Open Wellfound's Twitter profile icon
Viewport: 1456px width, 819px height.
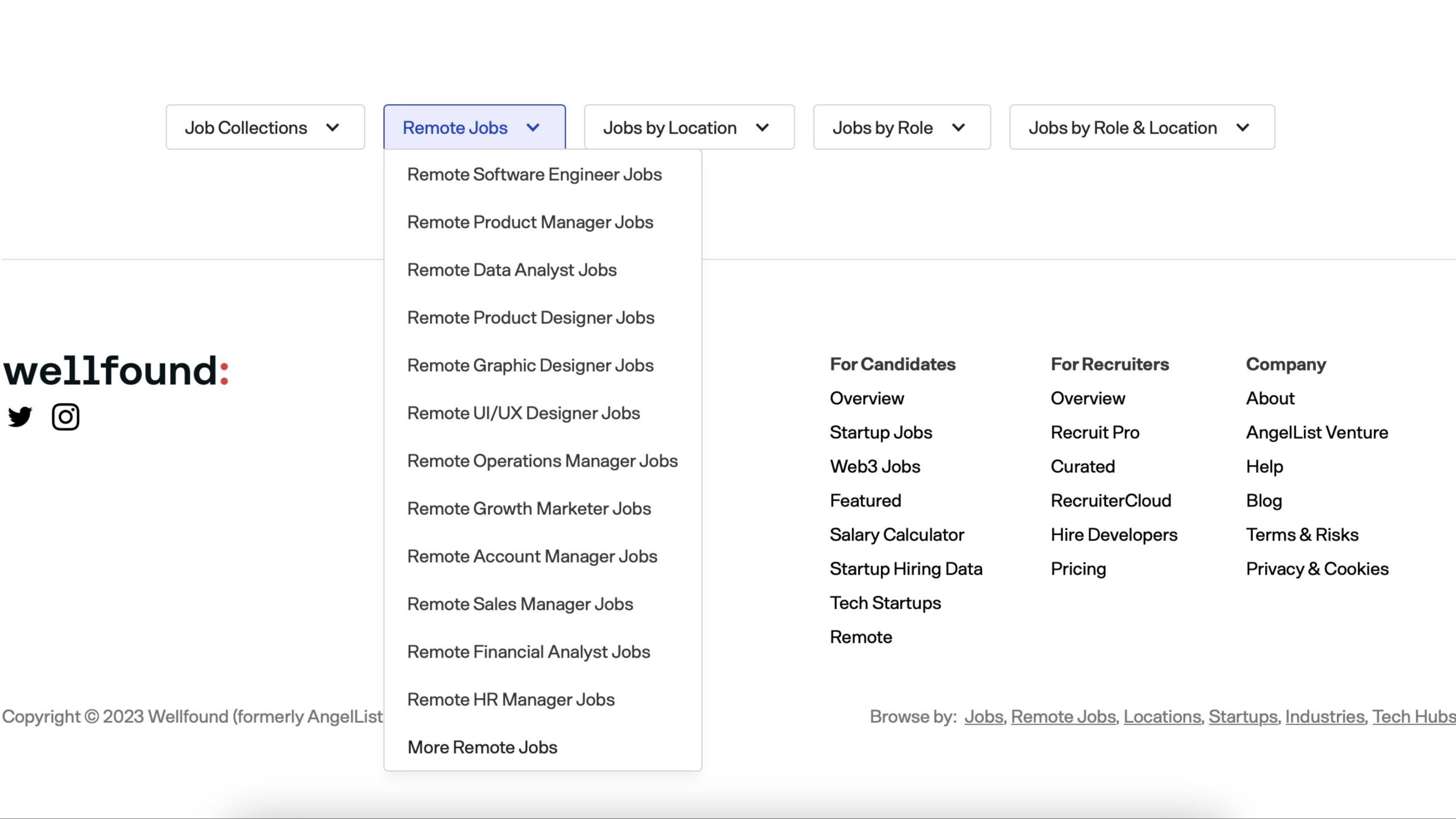pyautogui.click(x=20, y=417)
